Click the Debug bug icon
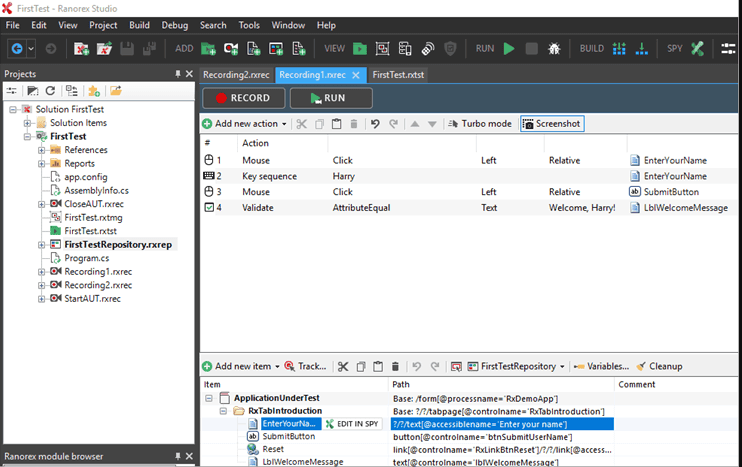This screenshot has height=467, width=742. [x=554, y=48]
